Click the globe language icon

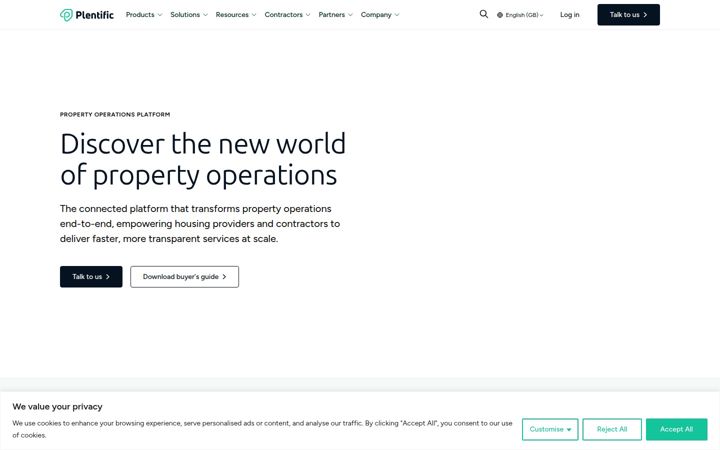pyautogui.click(x=500, y=15)
